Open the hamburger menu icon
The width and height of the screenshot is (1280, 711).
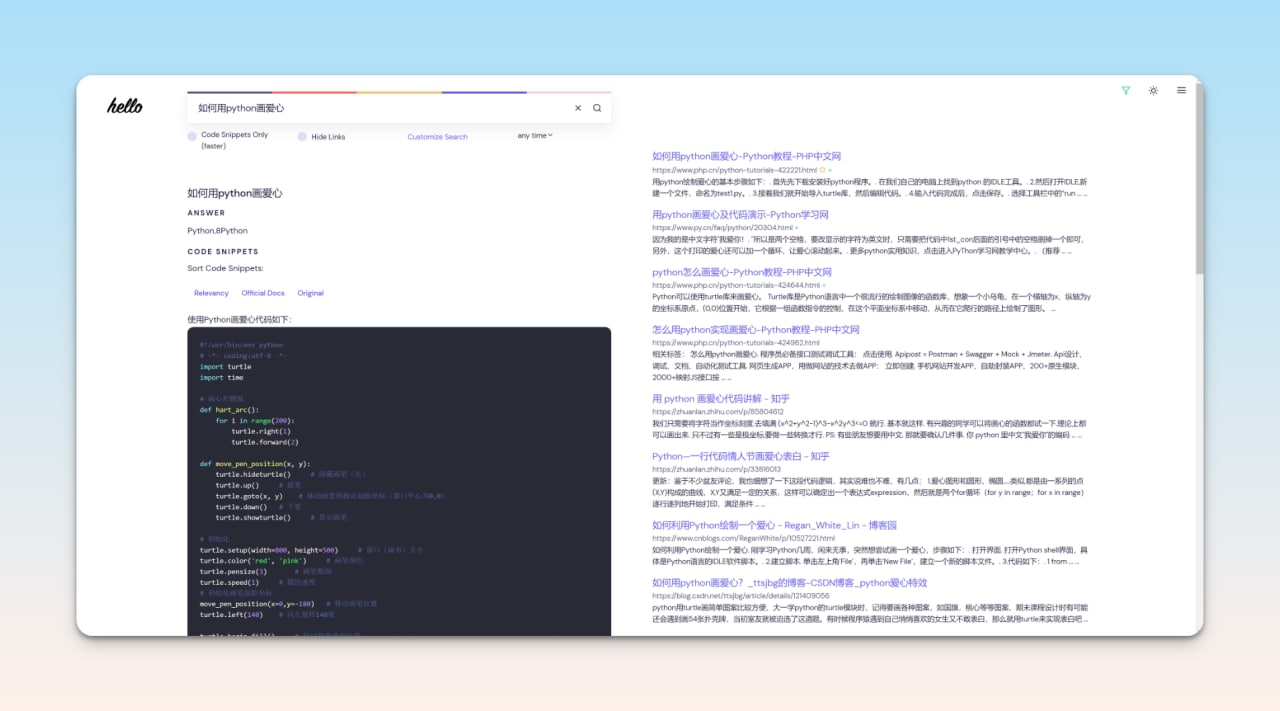point(1181,90)
